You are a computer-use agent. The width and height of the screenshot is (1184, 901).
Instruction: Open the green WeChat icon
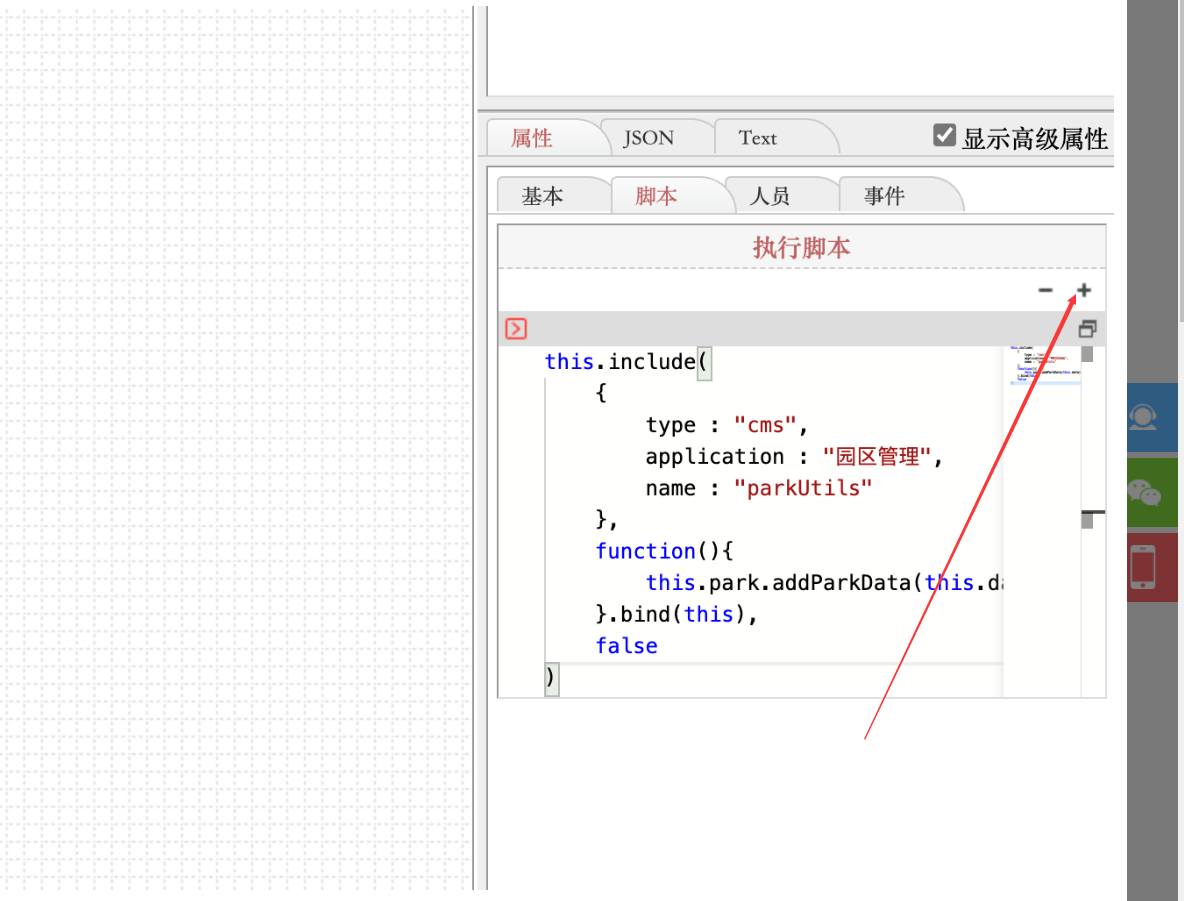(1144, 492)
